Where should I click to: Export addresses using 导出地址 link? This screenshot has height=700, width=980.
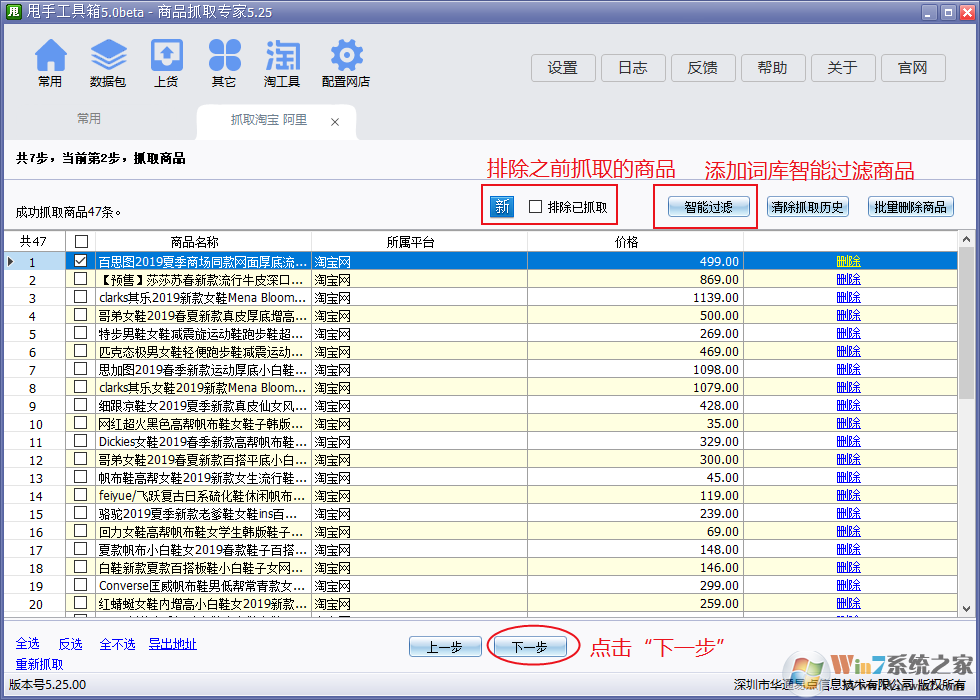[x=171, y=644]
